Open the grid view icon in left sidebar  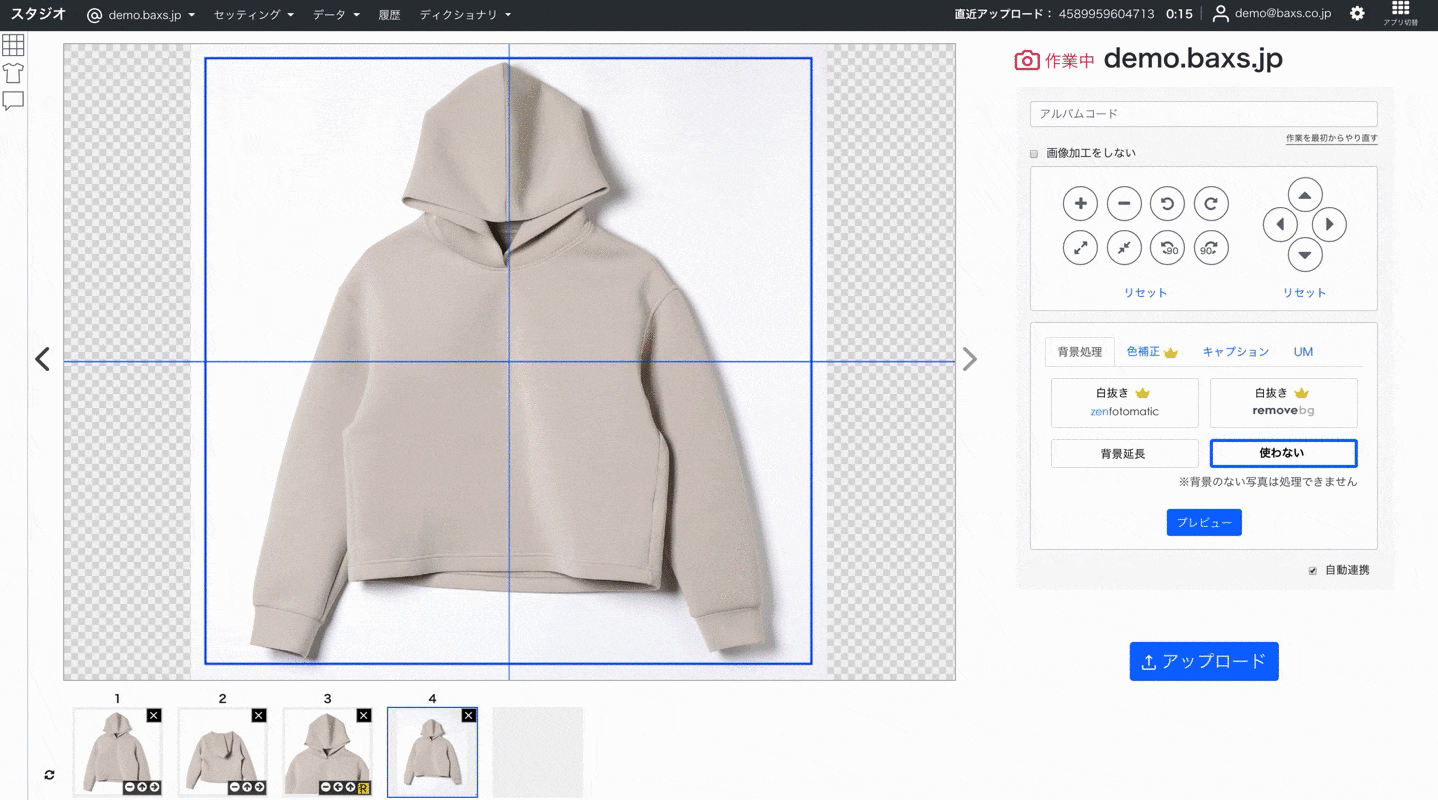(x=13, y=45)
